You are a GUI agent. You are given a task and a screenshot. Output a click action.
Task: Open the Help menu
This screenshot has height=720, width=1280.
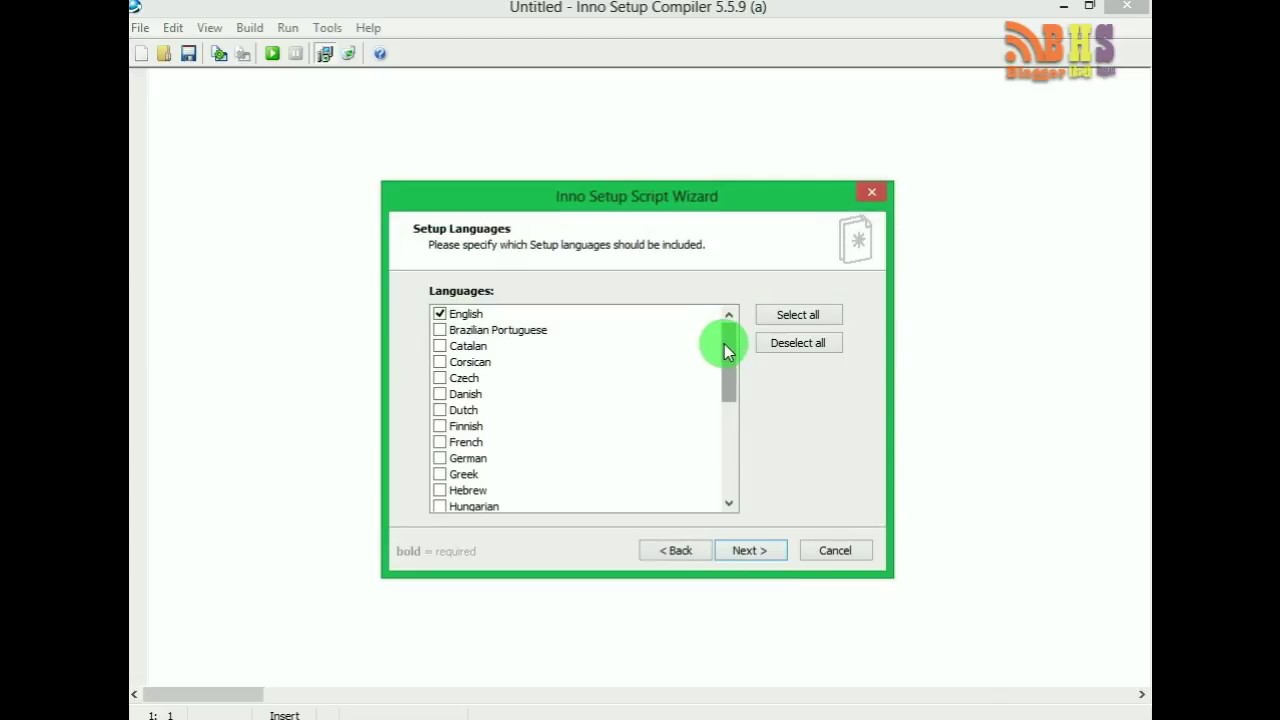(368, 28)
